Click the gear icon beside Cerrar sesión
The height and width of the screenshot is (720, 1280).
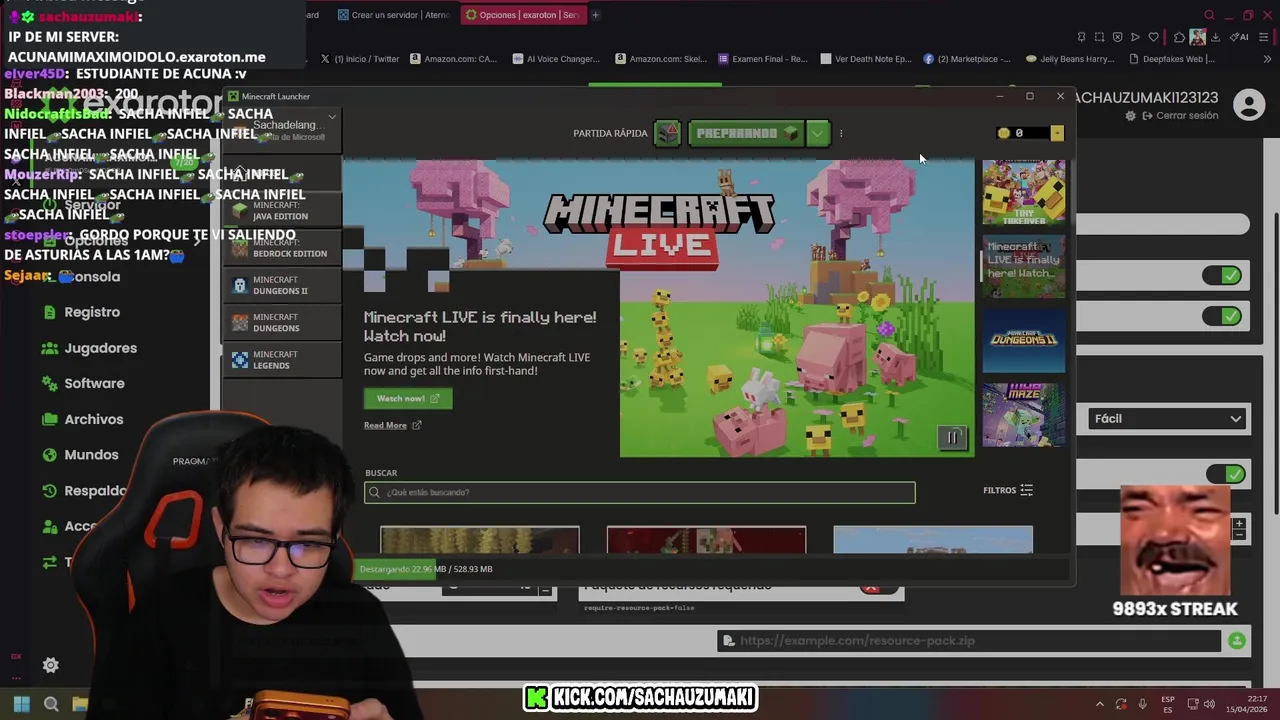click(1131, 116)
